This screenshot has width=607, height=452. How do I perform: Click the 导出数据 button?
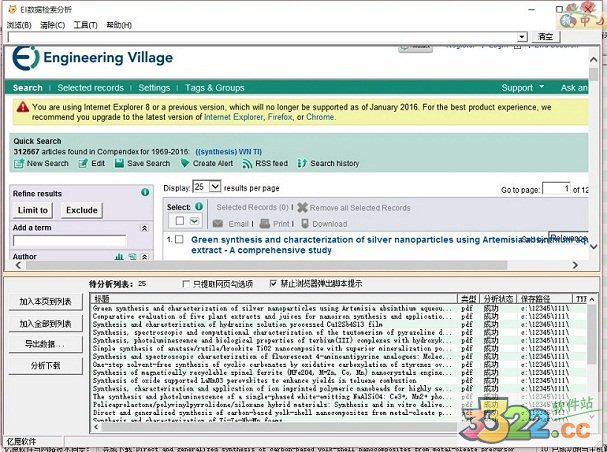coord(46,344)
